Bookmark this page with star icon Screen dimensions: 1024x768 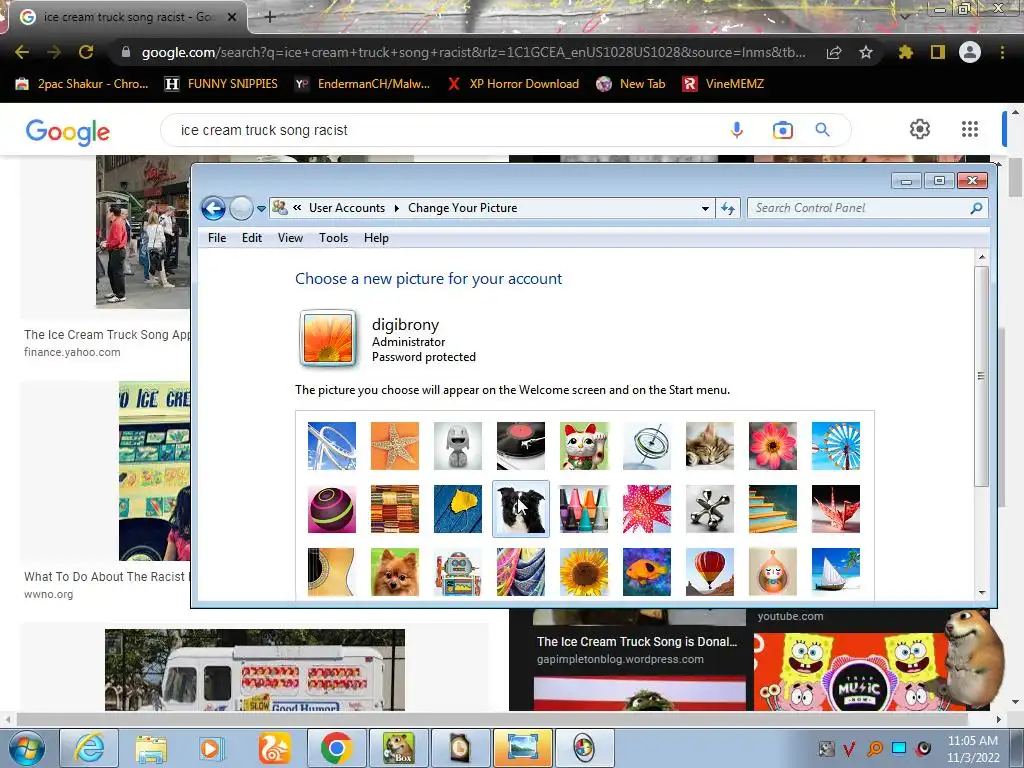click(865, 52)
